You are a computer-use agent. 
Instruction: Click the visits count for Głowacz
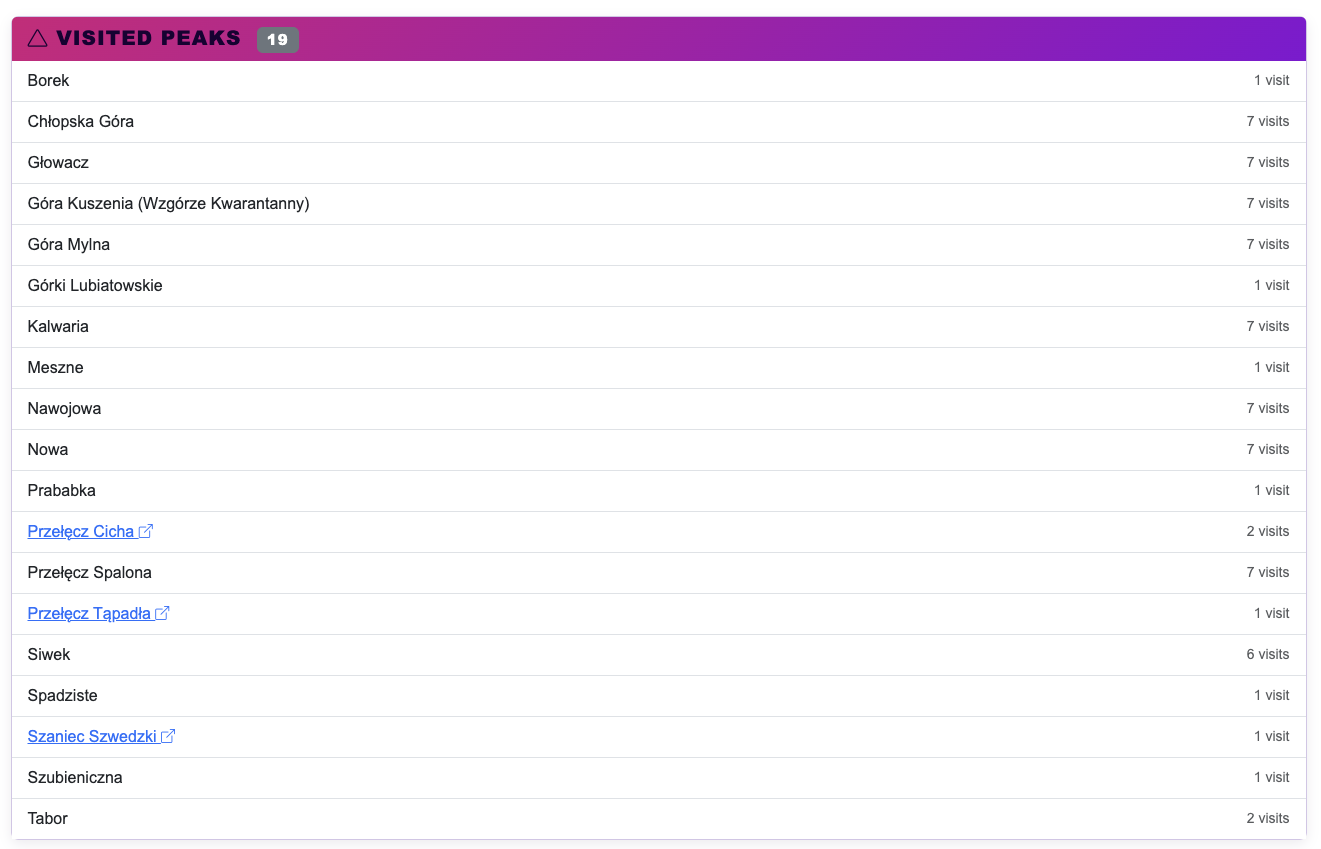1268,162
